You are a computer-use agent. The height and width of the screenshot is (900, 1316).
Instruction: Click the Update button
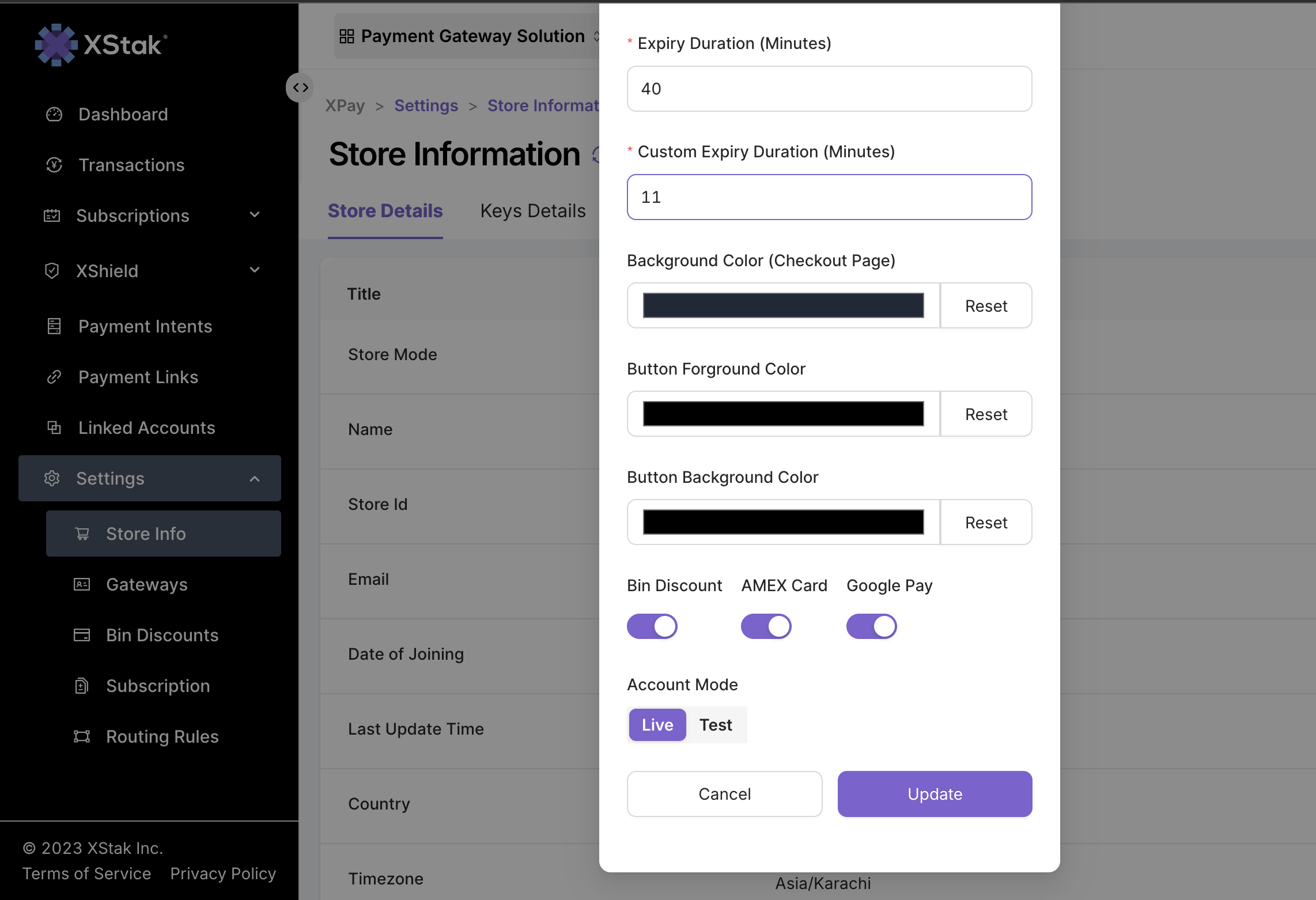[x=935, y=794]
